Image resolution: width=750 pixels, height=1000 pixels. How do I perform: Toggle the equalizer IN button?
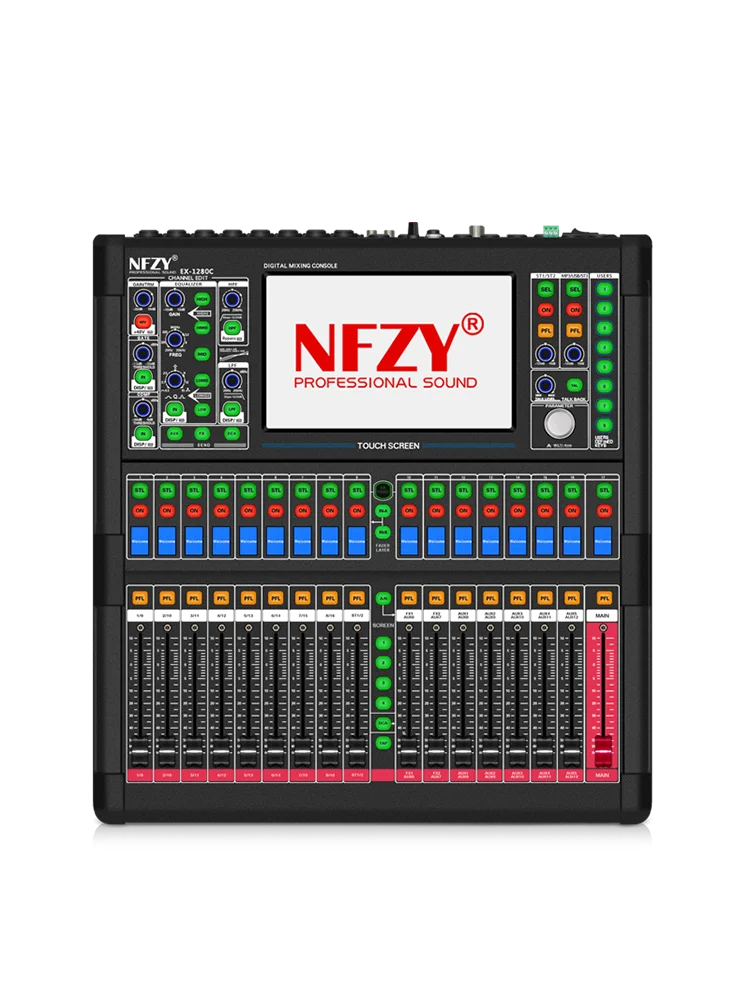174,409
